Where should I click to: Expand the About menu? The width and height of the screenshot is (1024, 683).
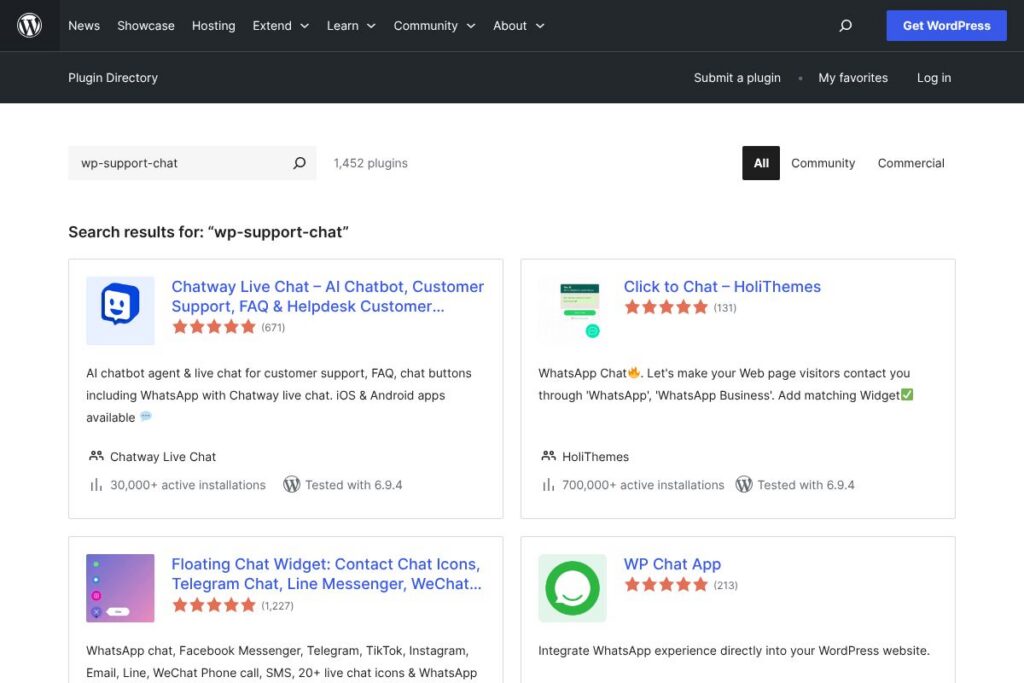pyautogui.click(x=518, y=26)
